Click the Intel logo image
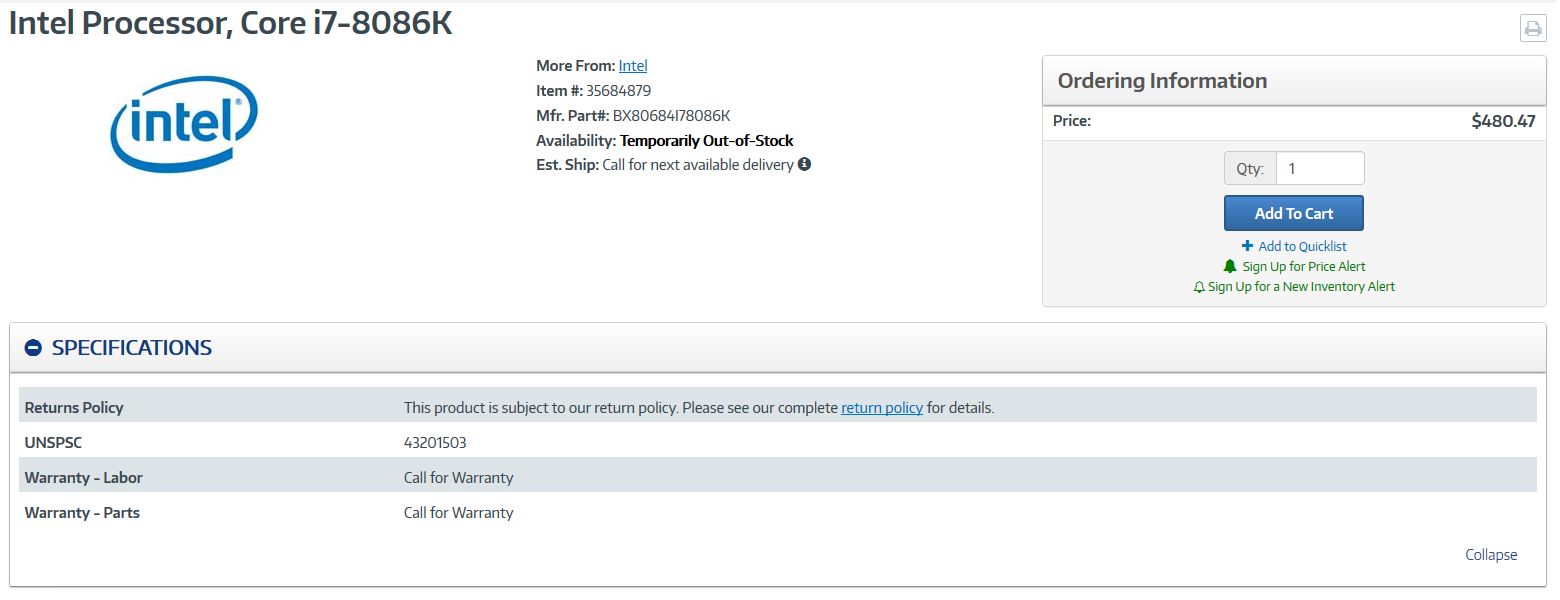Screen dimensions: 1560x600 [x=184, y=124]
